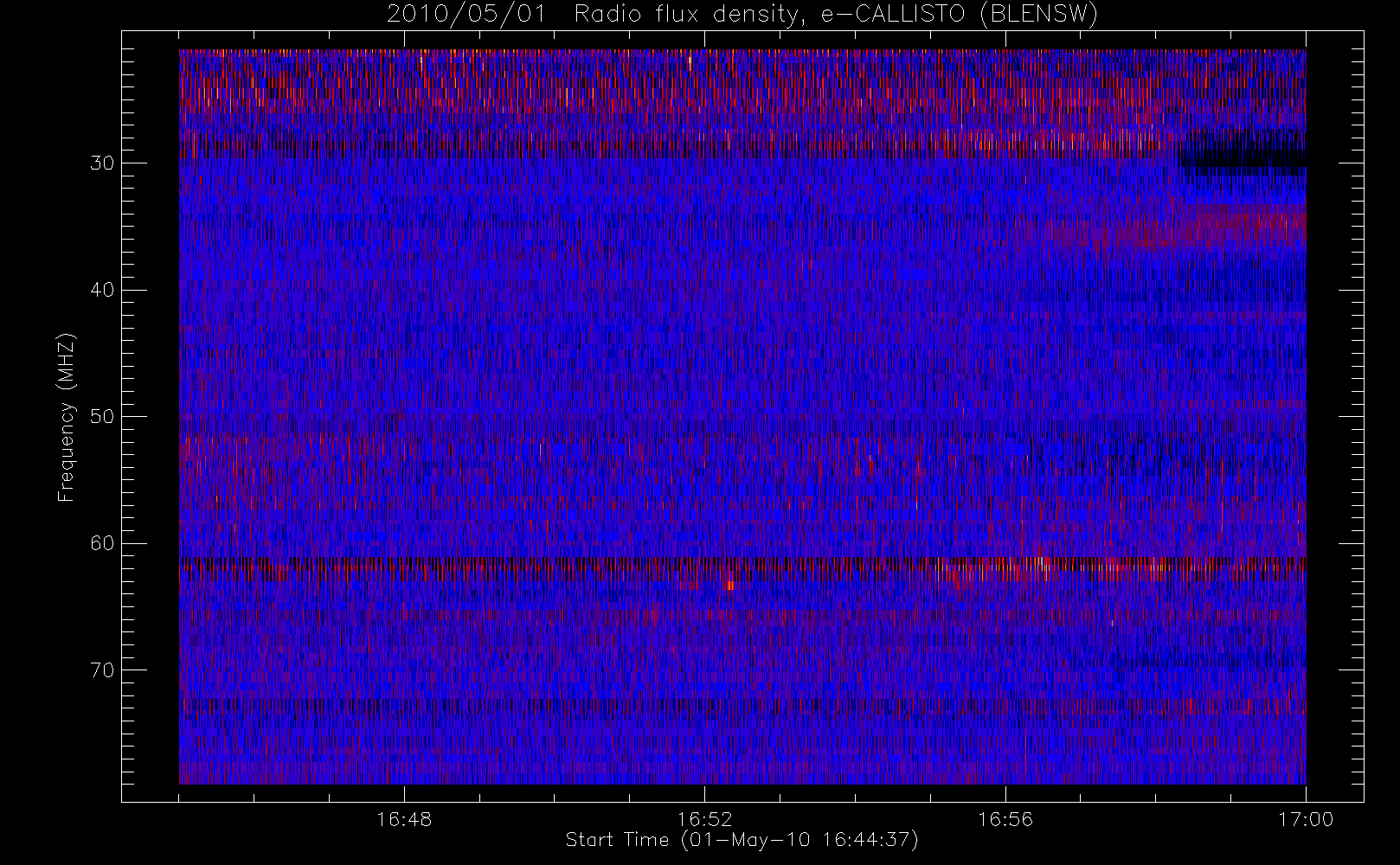Click the 60 MHz frequency tick label

(x=101, y=543)
